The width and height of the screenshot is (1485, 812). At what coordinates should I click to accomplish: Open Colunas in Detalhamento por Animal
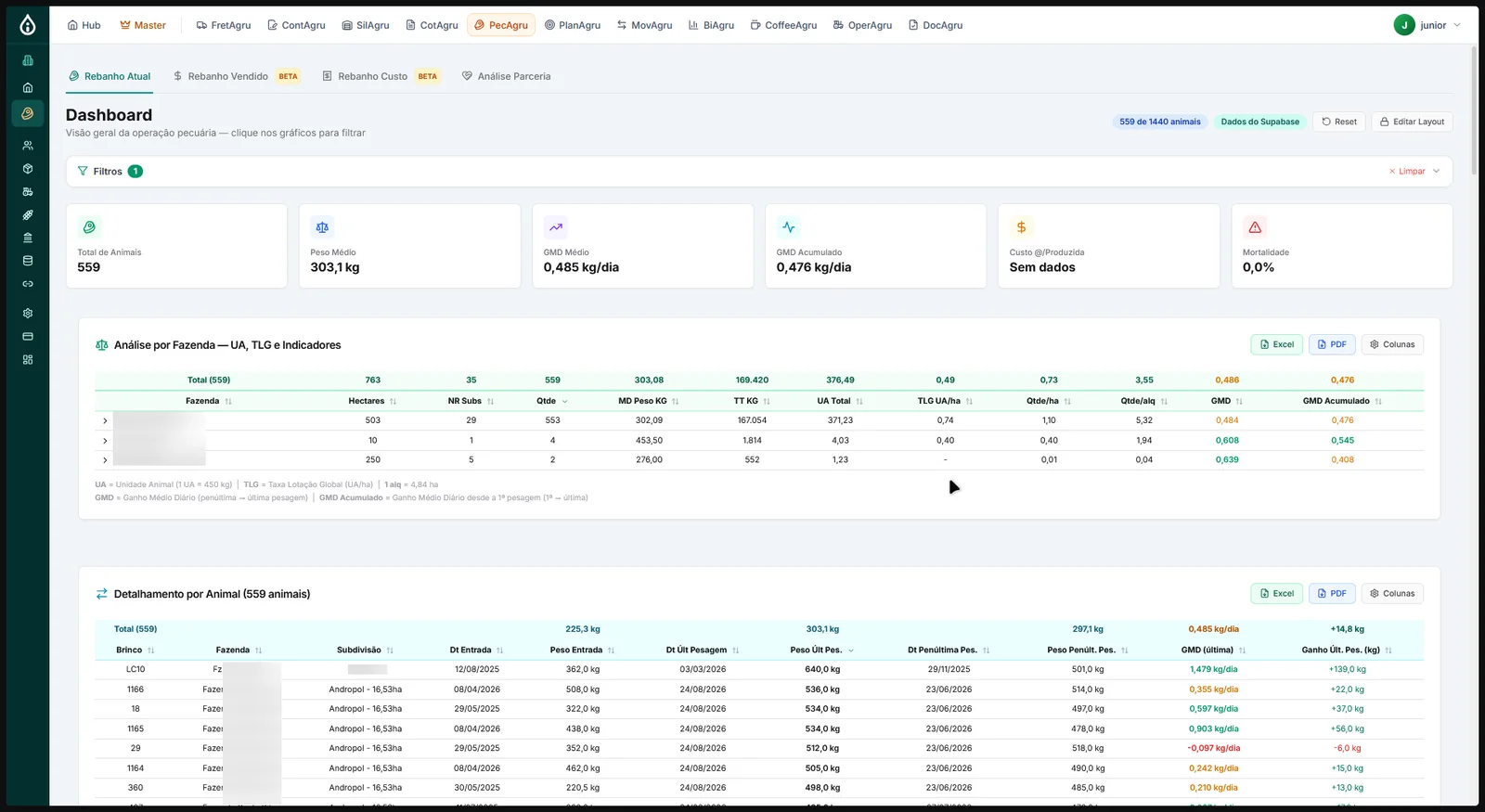[x=1392, y=594]
